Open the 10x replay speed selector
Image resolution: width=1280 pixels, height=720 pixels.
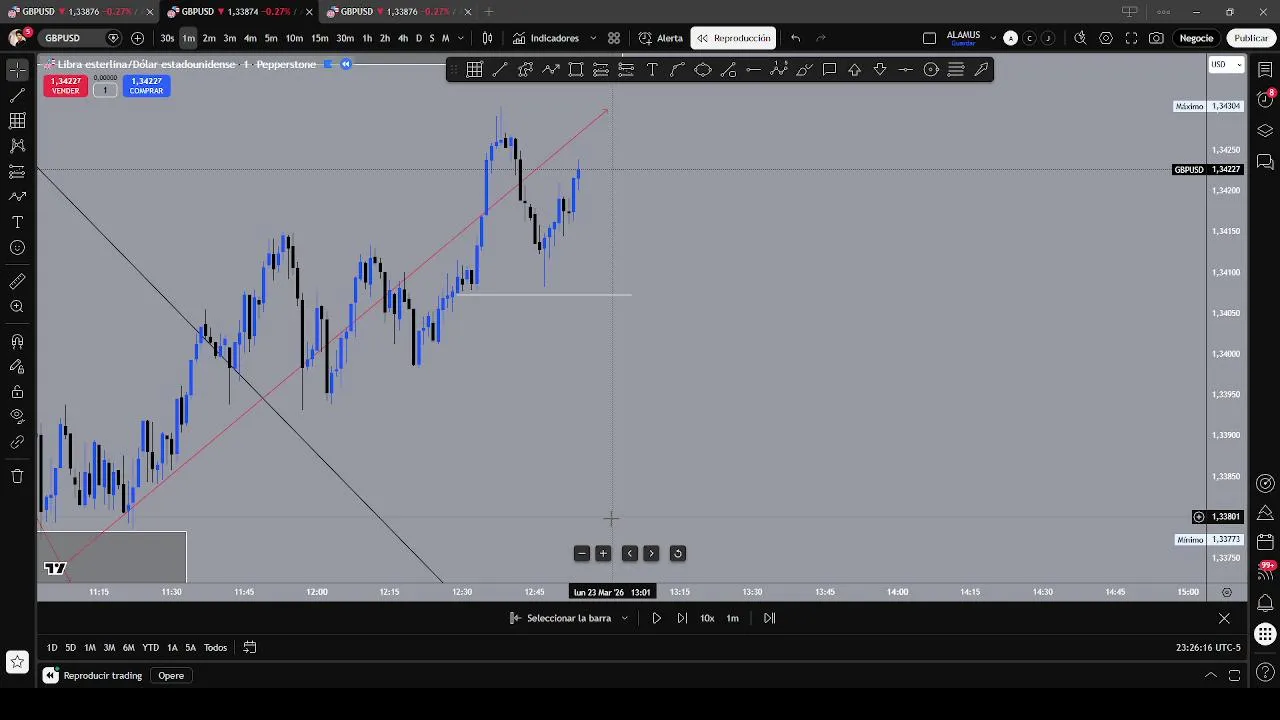(x=707, y=618)
